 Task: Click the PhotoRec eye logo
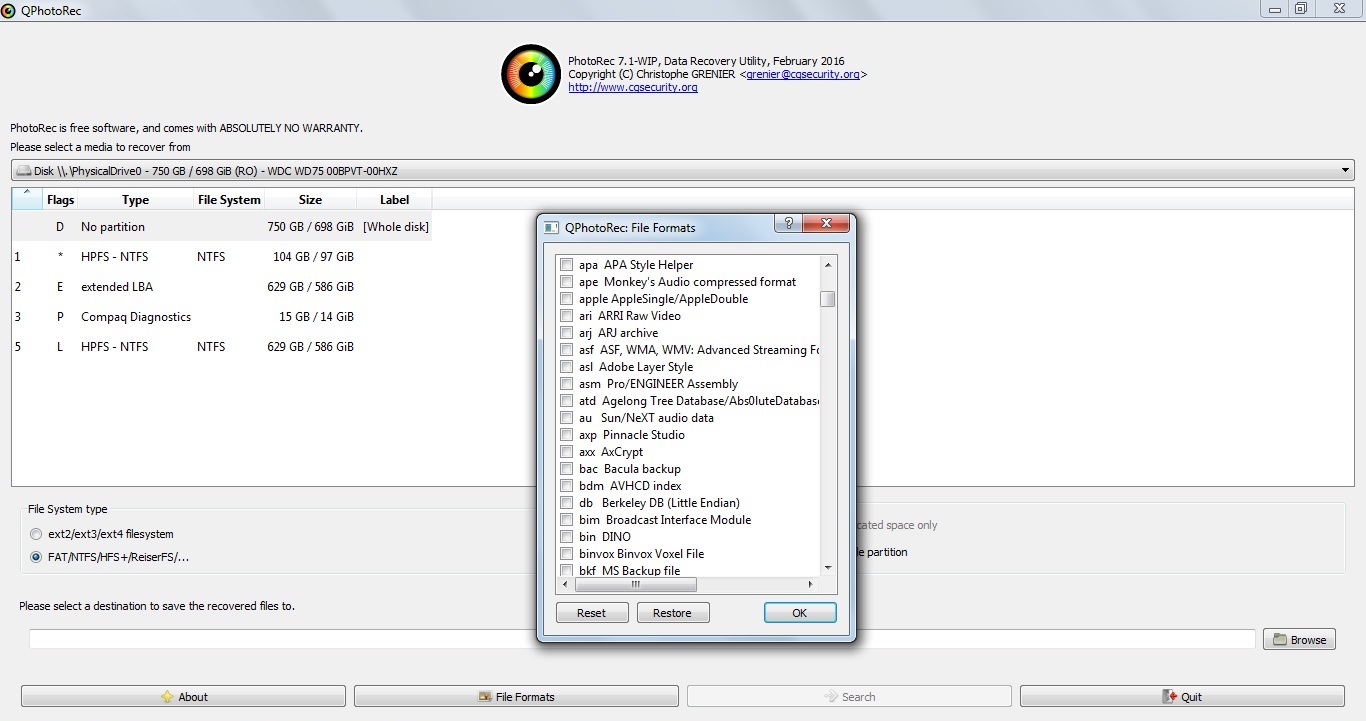pyautogui.click(x=531, y=74)
